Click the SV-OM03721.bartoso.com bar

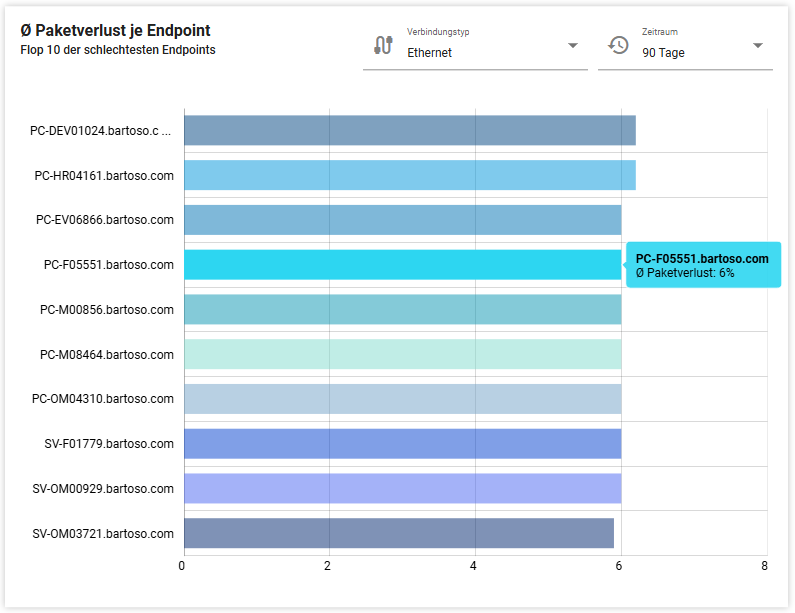(398, 533)
